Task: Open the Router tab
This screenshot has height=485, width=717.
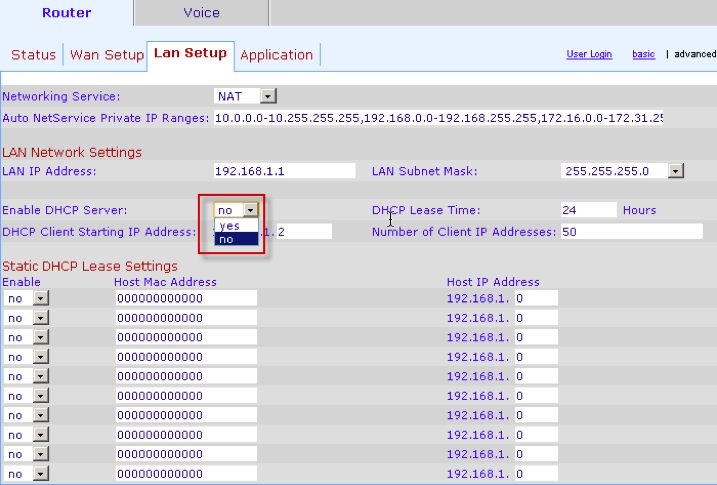Action: click(x=66, y=13)
